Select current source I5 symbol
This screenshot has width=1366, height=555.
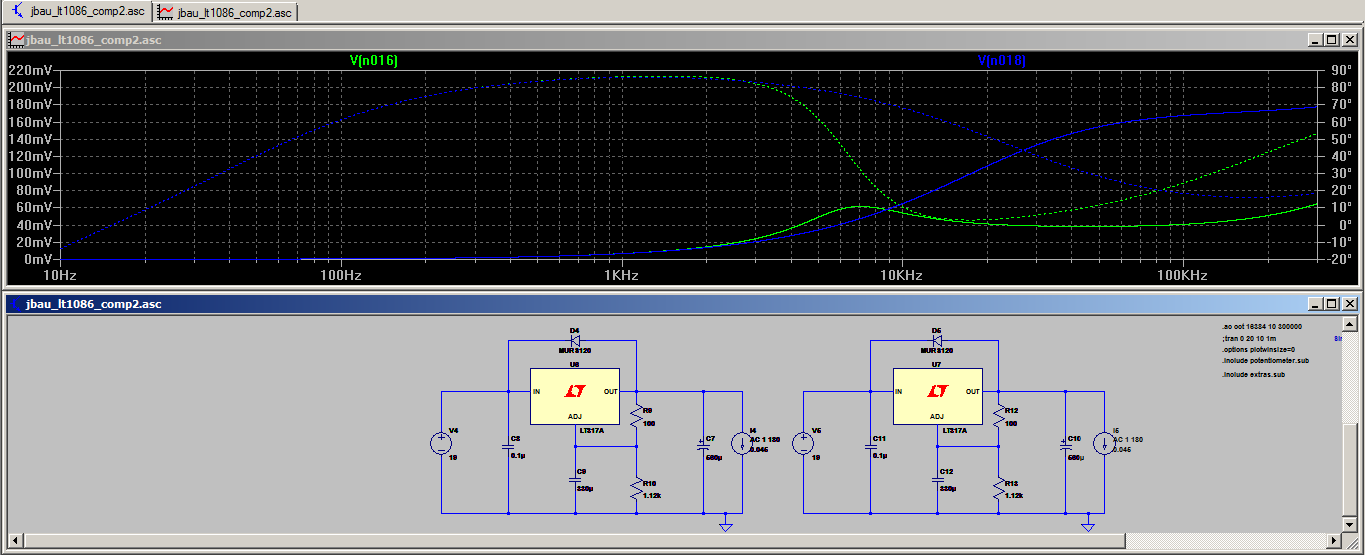click(x=1104, y=443)
